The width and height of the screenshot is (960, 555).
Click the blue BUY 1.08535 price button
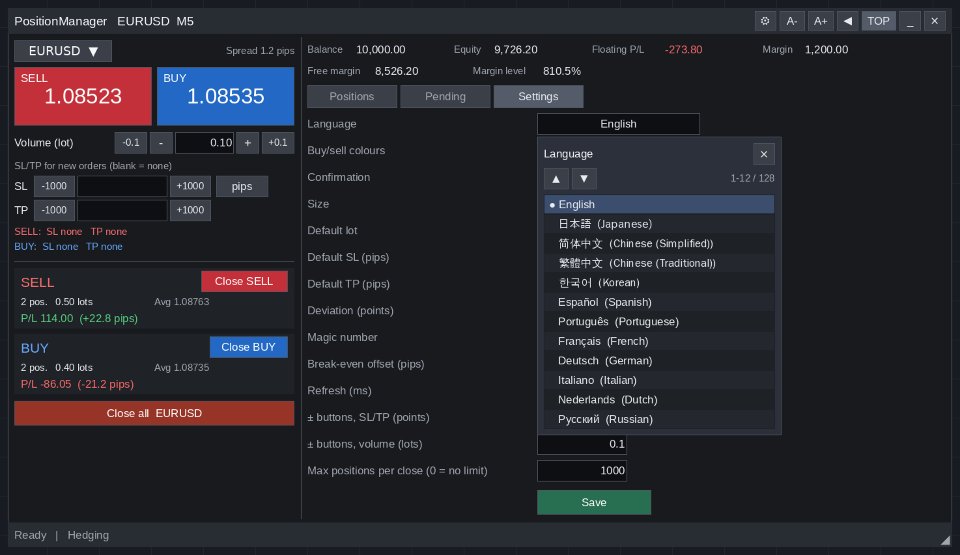click(225, 96)
